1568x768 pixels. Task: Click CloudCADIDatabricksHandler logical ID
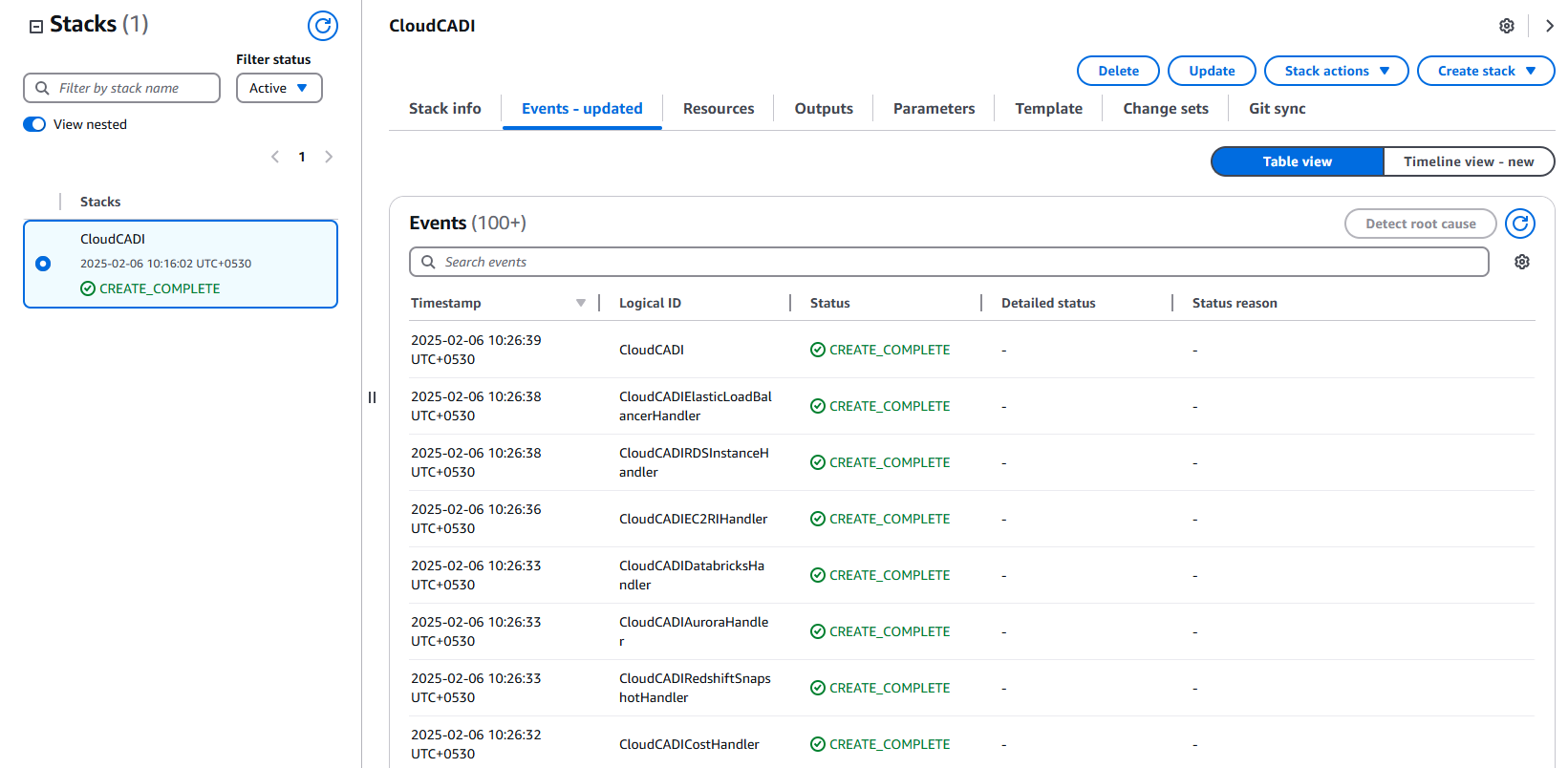pyautogui.click(x=692, y=575)
